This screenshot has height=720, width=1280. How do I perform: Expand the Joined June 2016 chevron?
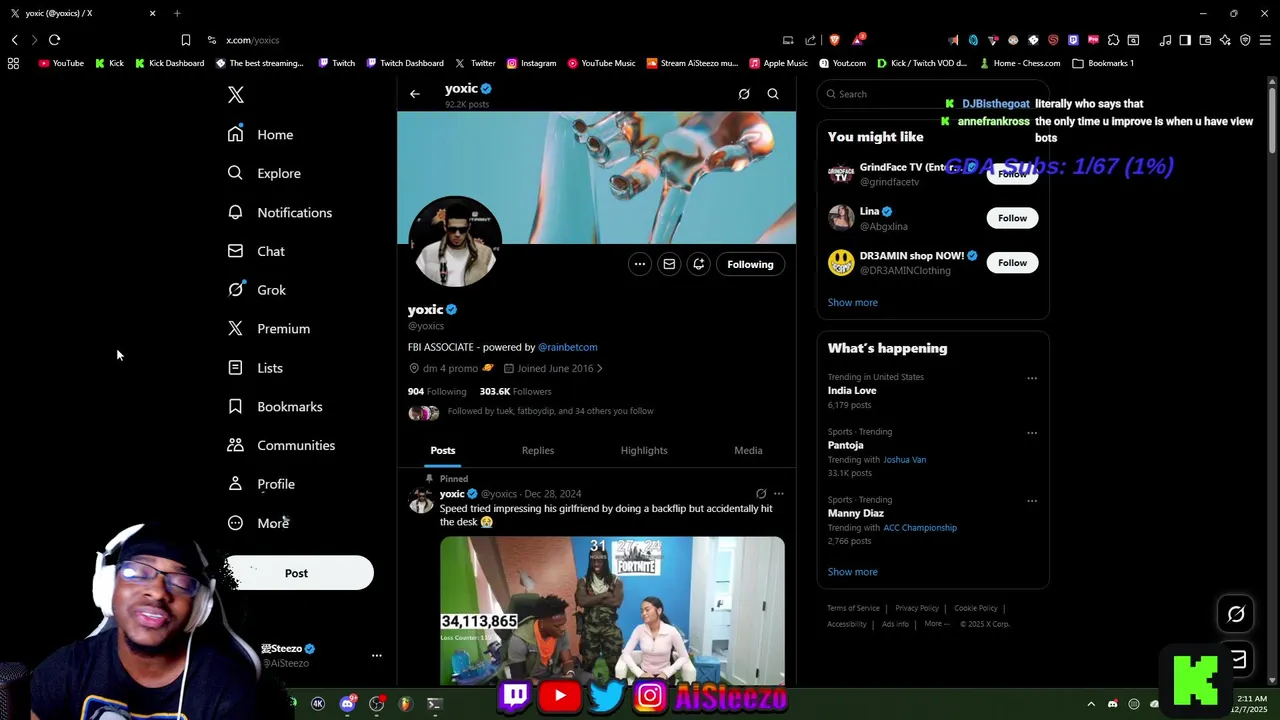point(600,369)
